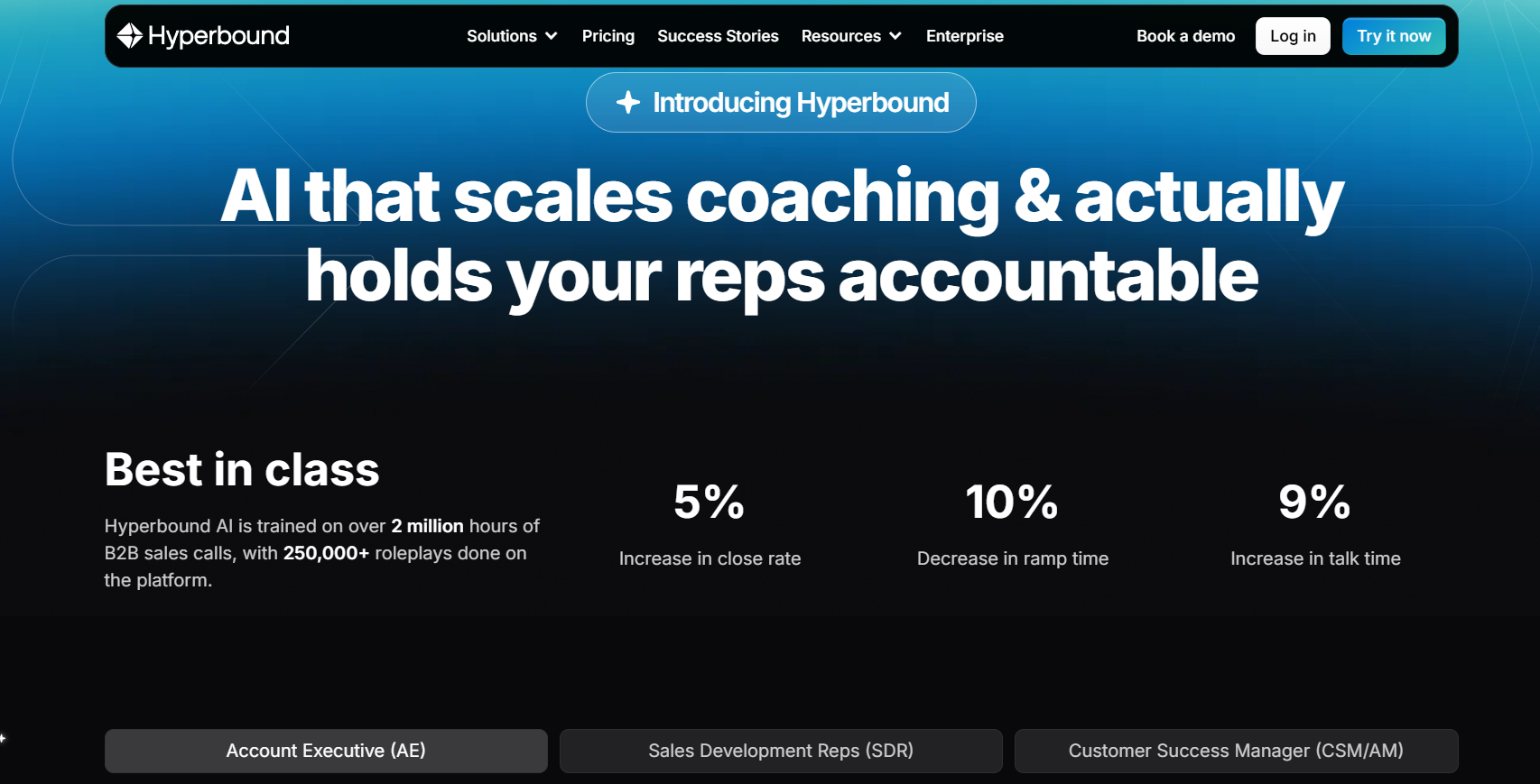Open the Solutions menu
The height and width of the screenshot is (784, 1540).
pyautogui.click(x=512, y=36)
